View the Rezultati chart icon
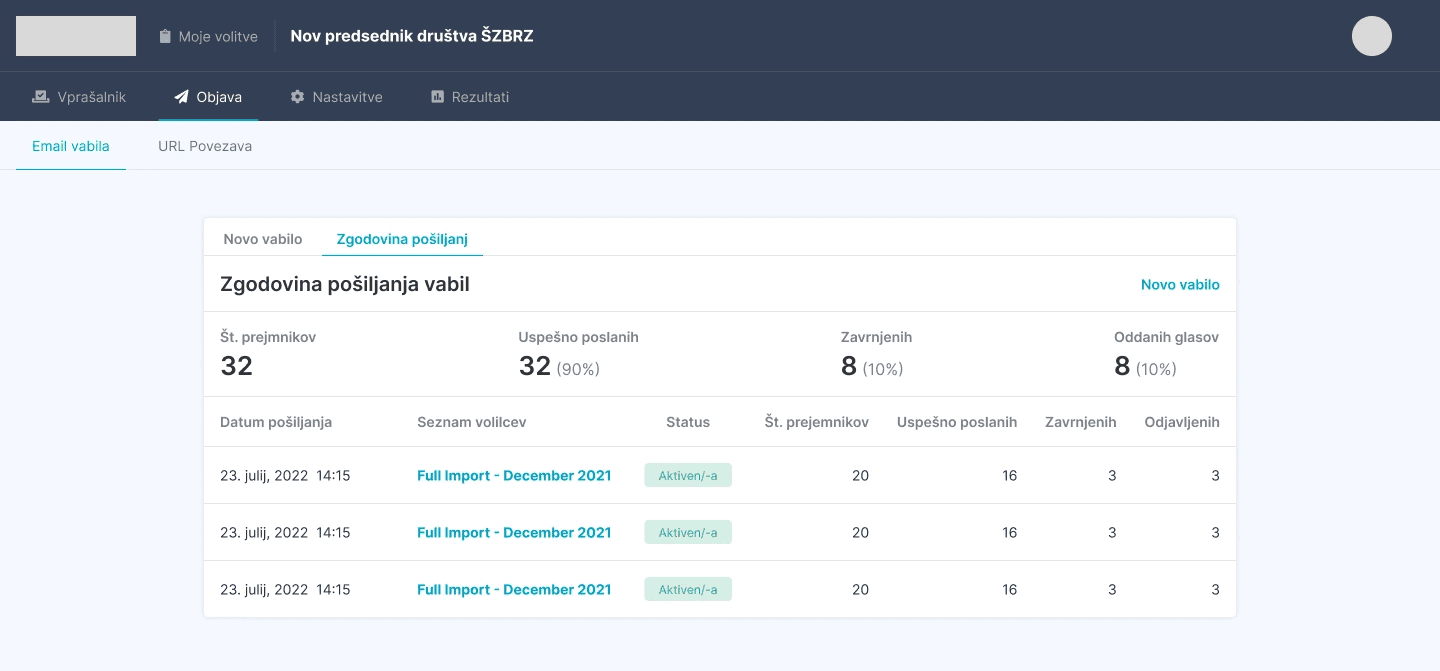 click(437, 96)
